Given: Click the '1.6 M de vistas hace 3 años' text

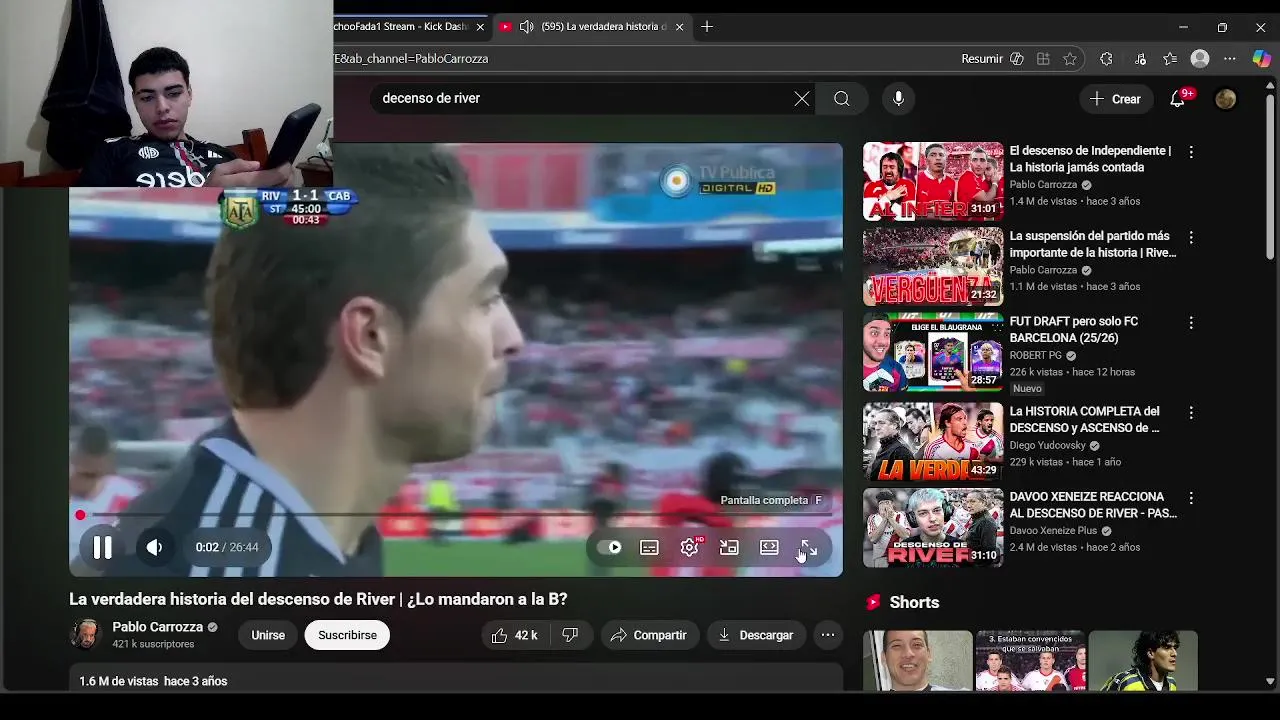Looking at the screenshot, I should coord(153,681).
